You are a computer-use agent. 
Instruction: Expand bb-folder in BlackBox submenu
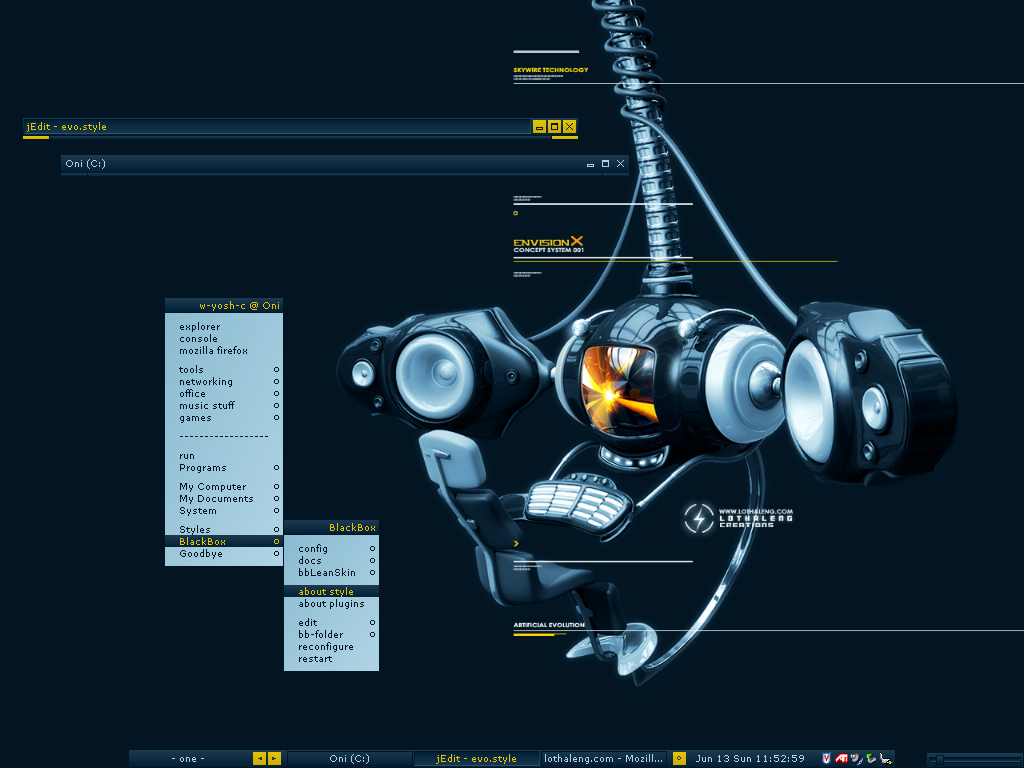tap(331, 634)
